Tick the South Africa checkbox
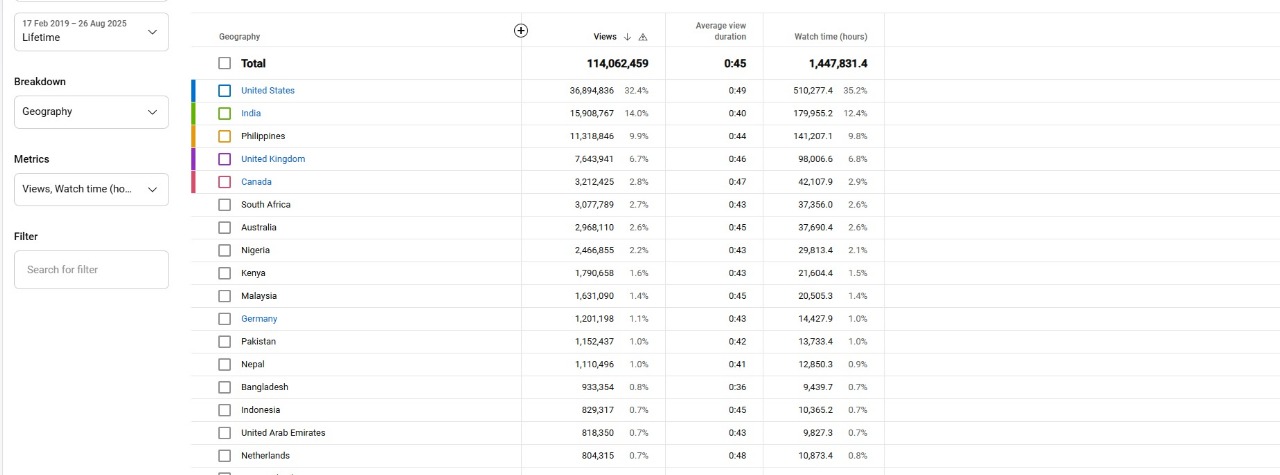Screen dimensions: 1280x475 [x=225, y=205]
